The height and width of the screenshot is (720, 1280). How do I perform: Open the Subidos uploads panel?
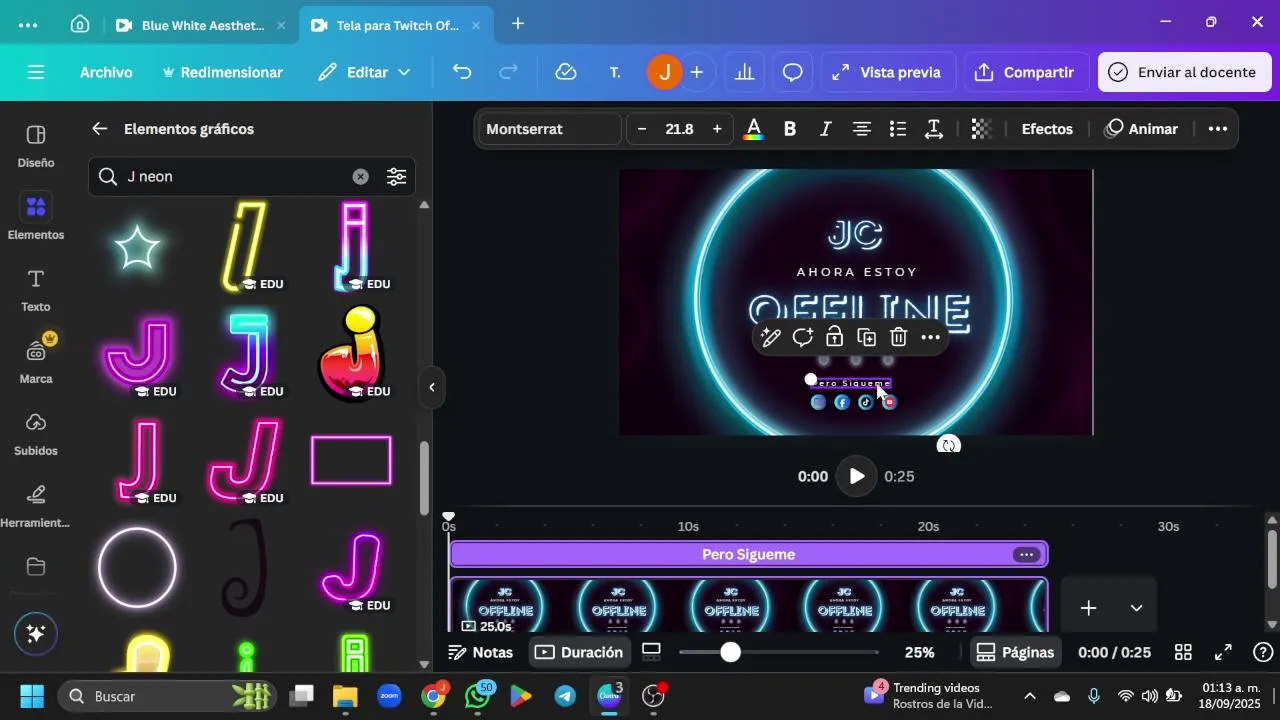pos(36,433)
